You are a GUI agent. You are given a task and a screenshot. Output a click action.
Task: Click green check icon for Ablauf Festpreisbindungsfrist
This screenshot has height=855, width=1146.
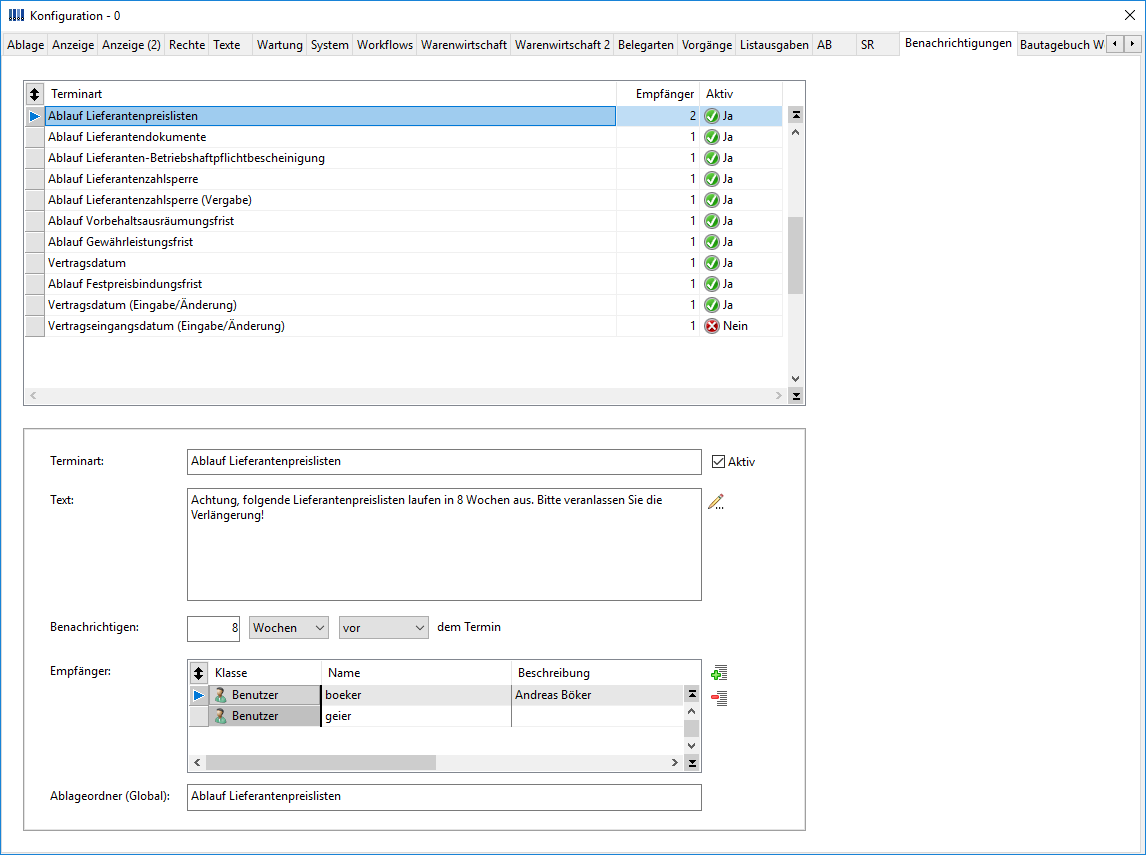click(x=711, y=284)
